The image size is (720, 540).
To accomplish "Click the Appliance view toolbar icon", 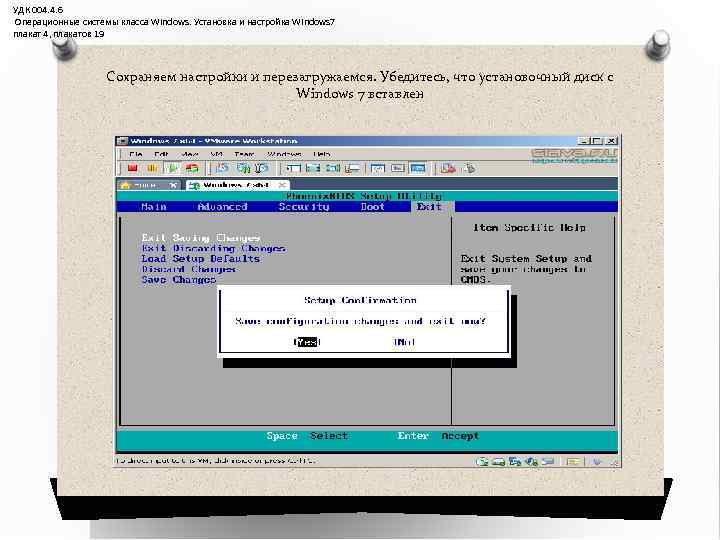I will (398, 168).
